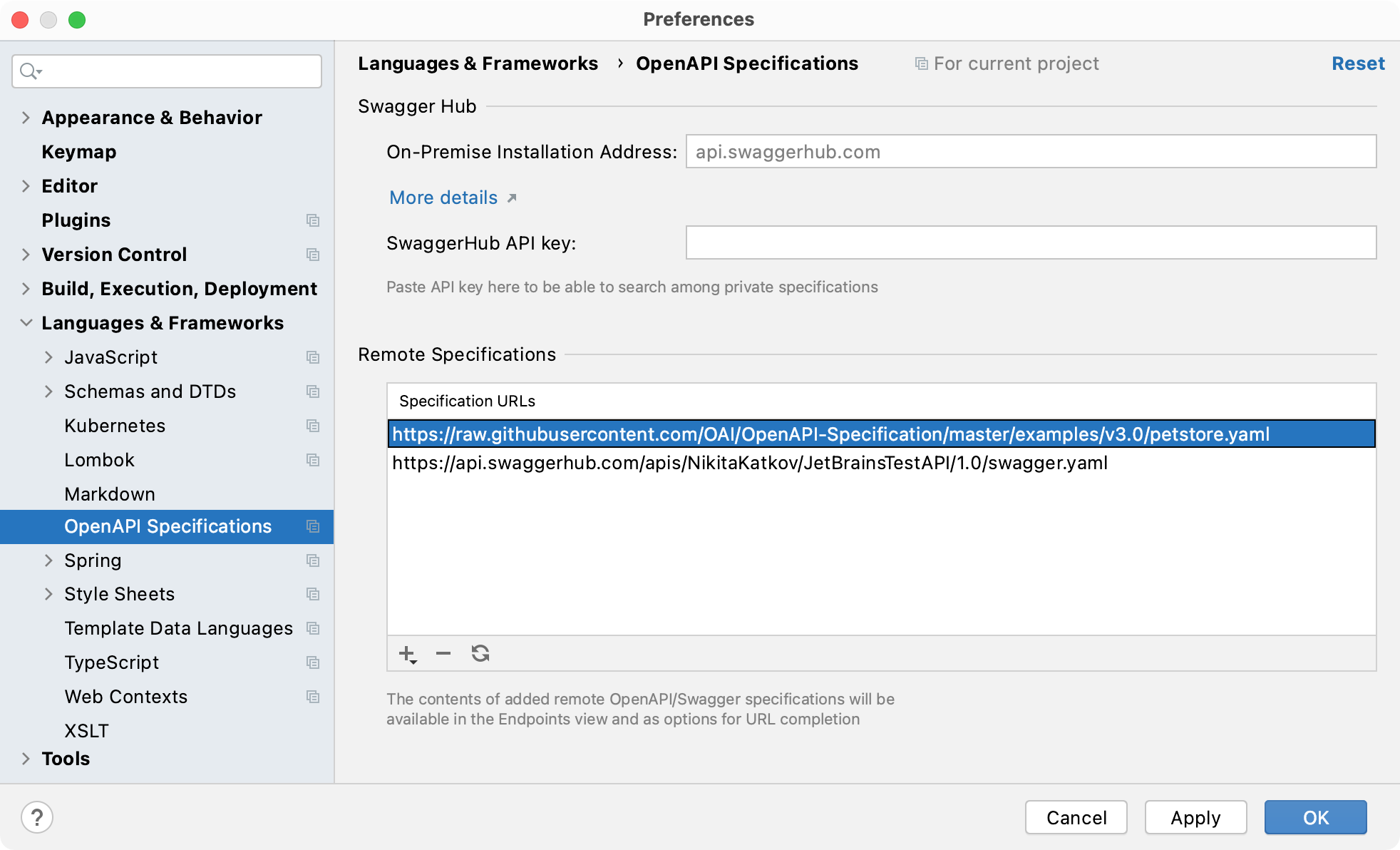The image size is (1400, 850).
Task: Select the SwaggerHub API key input field
Action: (x=1031, y=243)
